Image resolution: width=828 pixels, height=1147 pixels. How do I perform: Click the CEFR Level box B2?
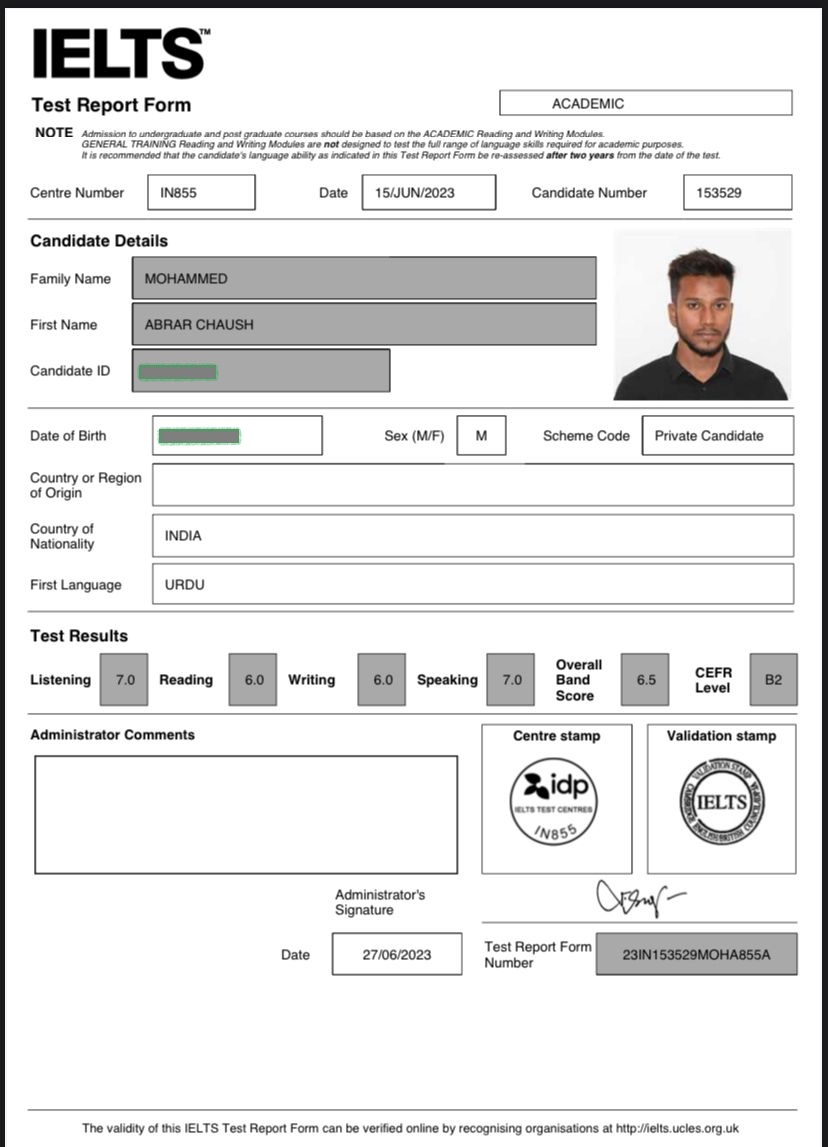(x=773, y=680)
